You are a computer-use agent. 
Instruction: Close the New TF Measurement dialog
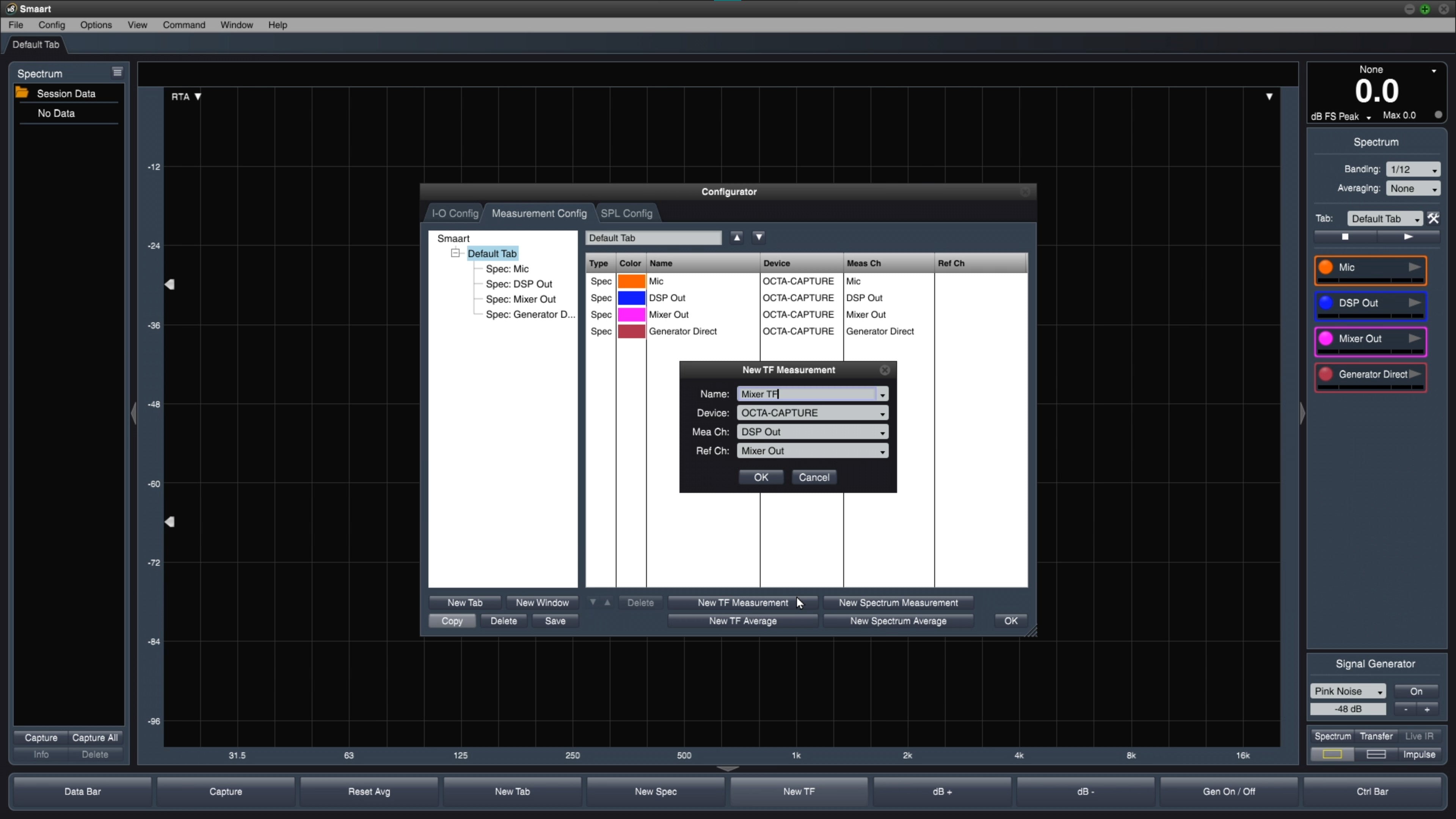coord(885,370)
